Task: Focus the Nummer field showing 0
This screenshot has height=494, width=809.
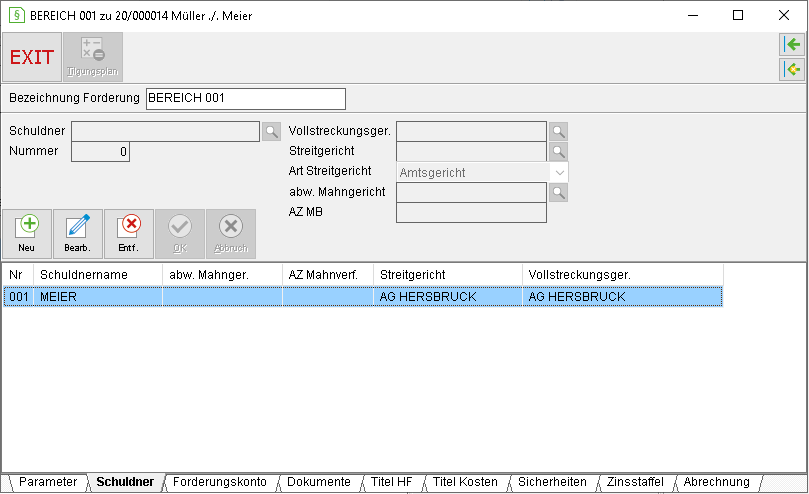Action: click(x=100, y=152)
